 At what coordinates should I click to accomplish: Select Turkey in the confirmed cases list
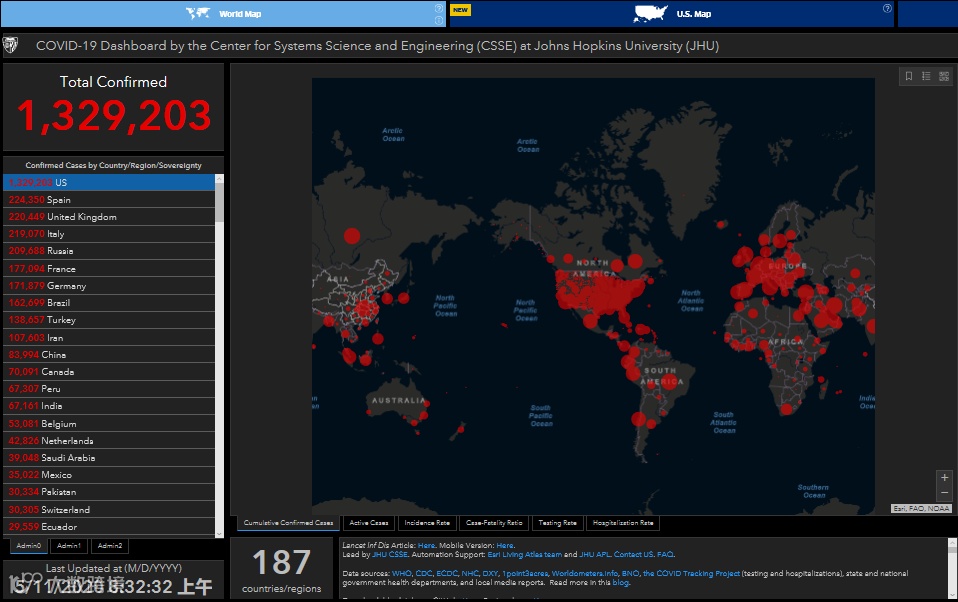coord(109,320)
